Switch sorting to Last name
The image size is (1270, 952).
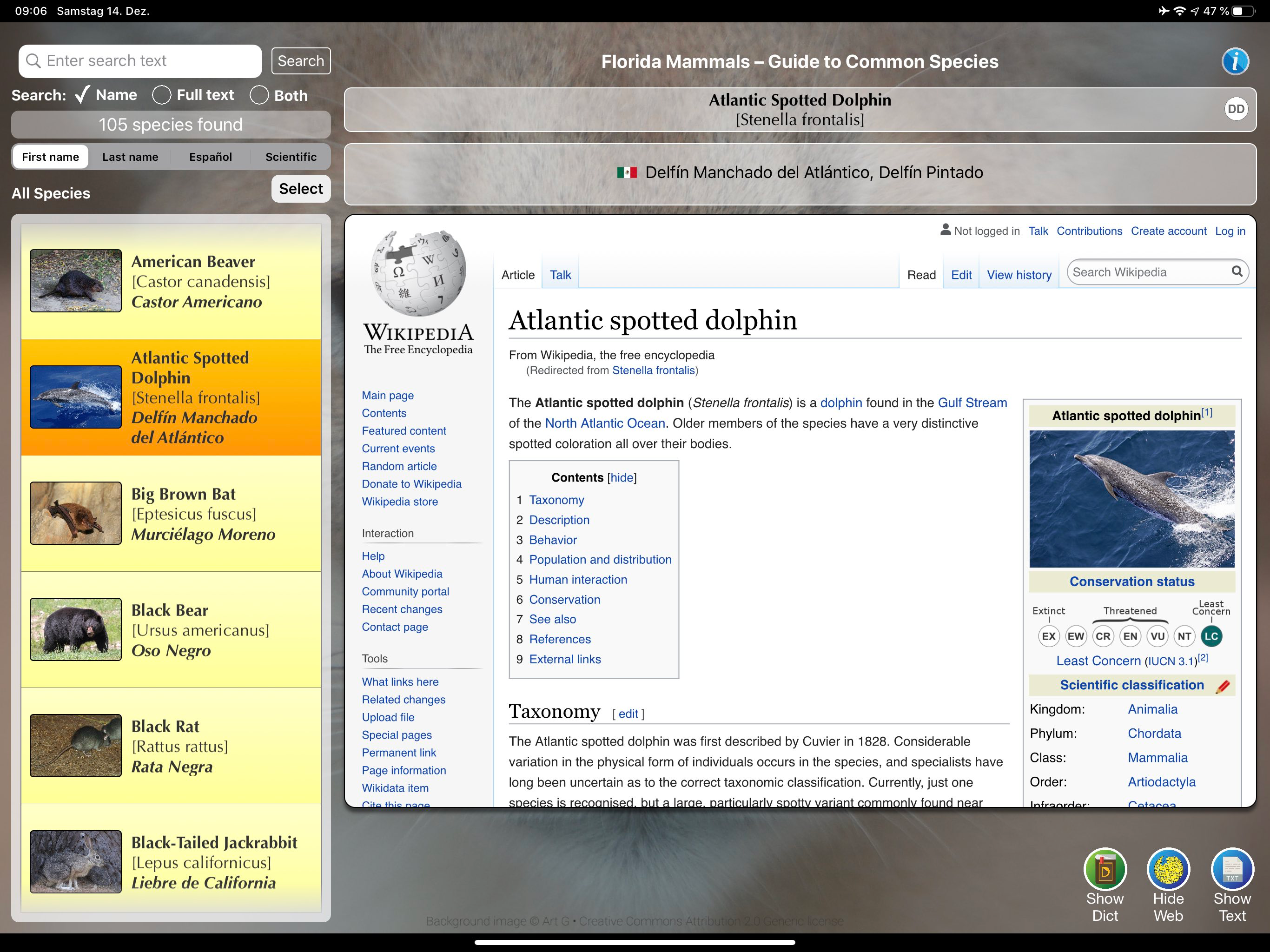click(x=130, y=157)
